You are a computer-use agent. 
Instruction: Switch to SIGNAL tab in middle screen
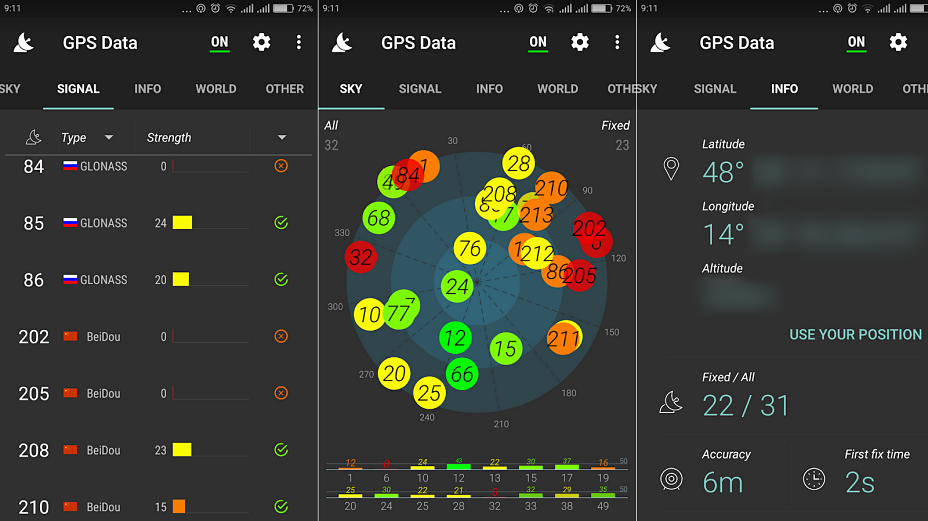(x=420, y=89)
